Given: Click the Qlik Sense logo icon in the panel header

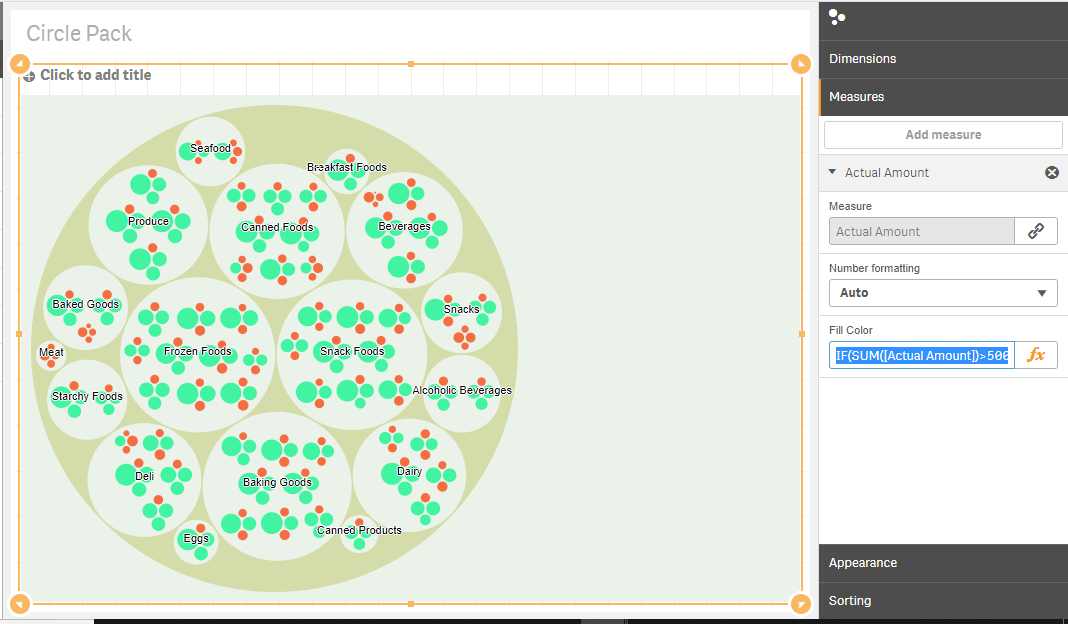Looking at the screenshot, I should [x=836, y=17].
